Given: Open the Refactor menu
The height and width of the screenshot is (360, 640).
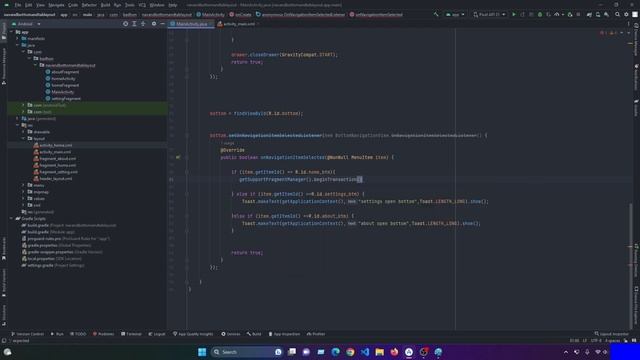Looking at the screenshot, I should pyautogui.click(x=89, y=5).
